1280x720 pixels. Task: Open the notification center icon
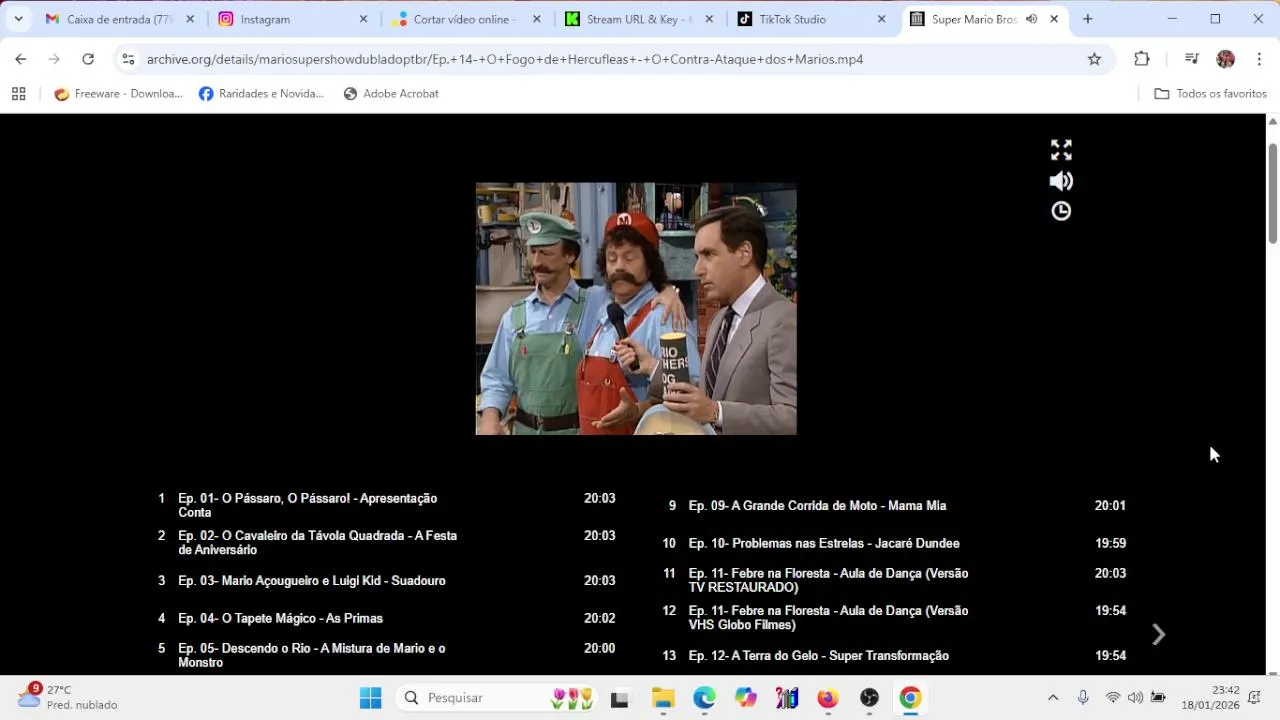1254,698
